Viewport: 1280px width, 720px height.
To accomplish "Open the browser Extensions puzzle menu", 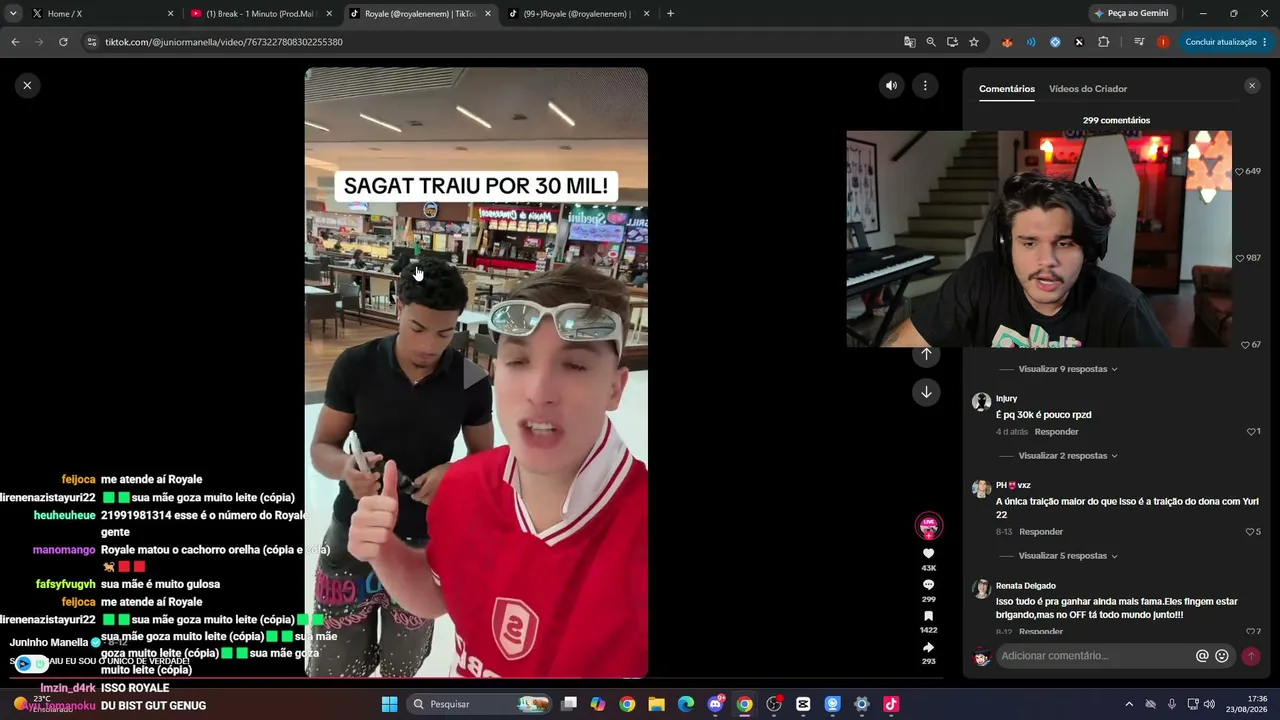I will [x=1104, y=42].
